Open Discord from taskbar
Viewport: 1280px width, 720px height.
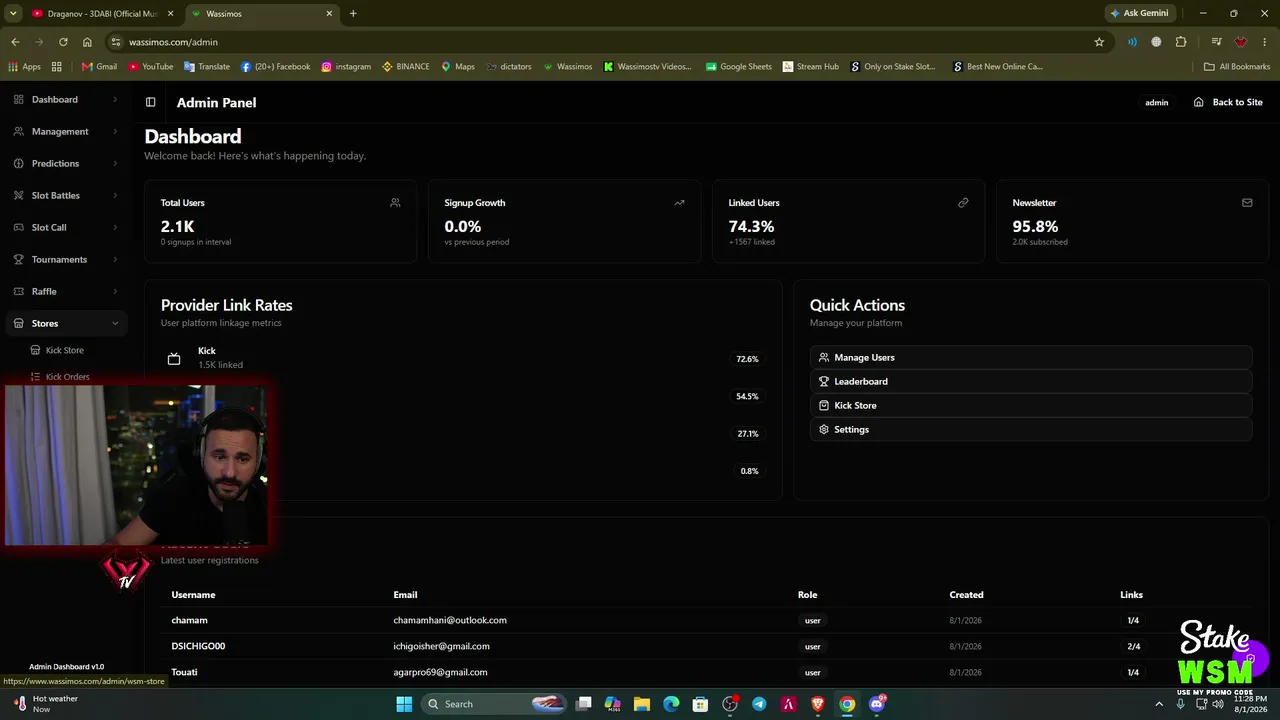coord(877,704)
